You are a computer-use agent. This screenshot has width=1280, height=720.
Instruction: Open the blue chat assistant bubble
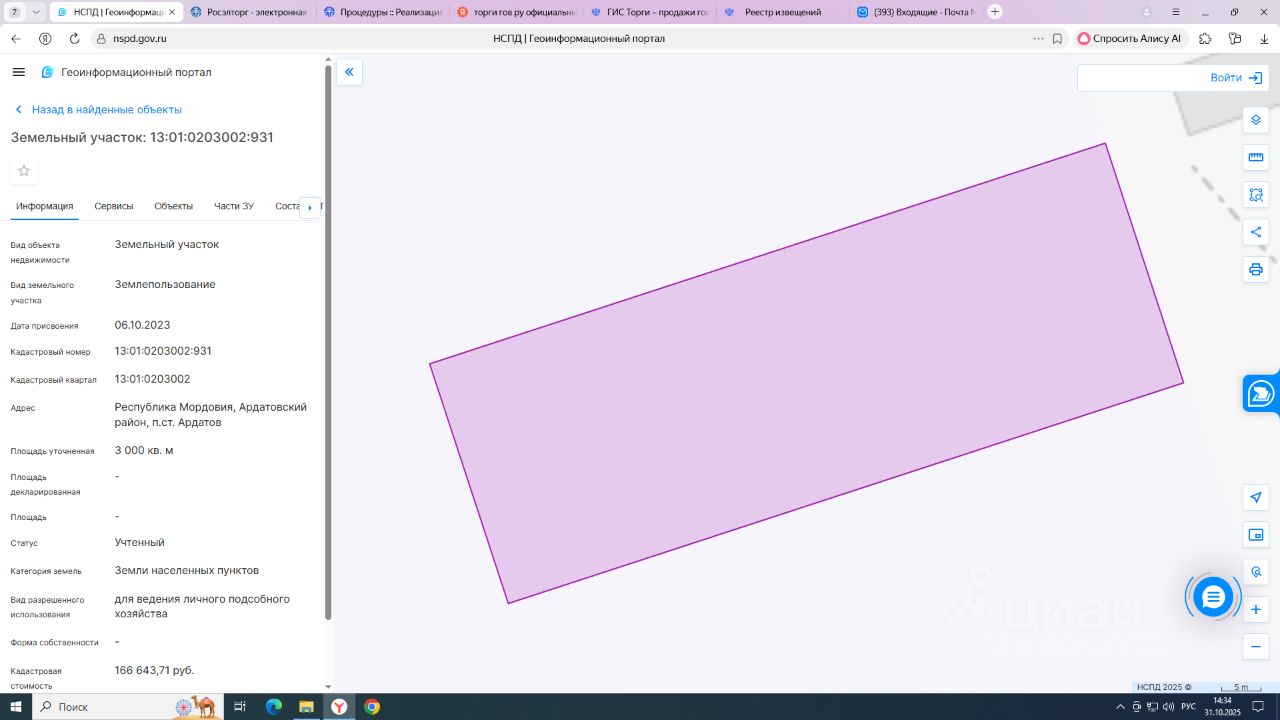pos(1213,597)
